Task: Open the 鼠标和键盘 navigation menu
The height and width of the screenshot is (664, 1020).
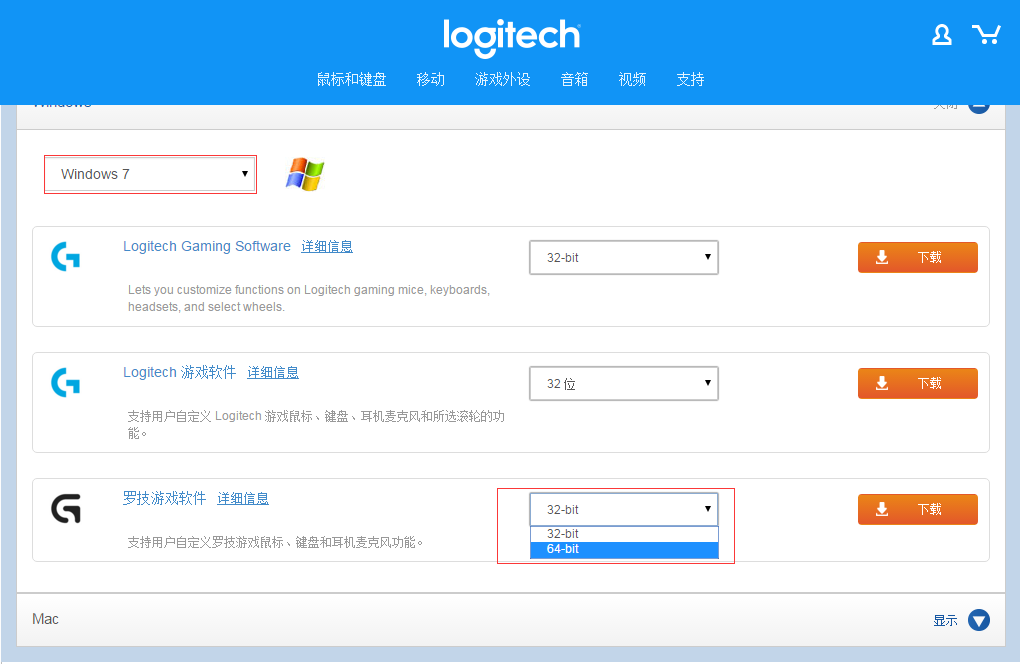Action: 351,79
